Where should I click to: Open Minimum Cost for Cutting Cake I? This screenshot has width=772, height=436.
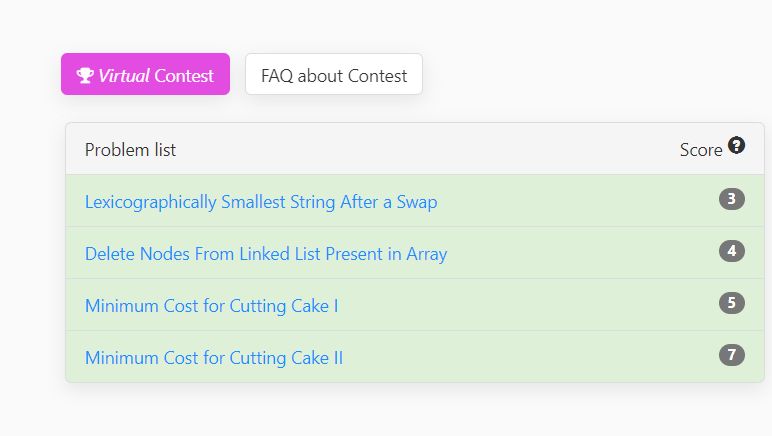click(x=212, y=306)
